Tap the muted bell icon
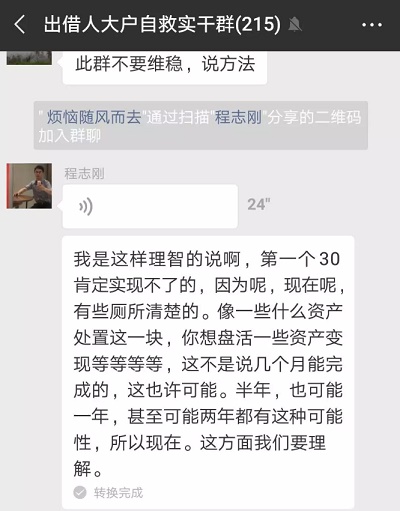Viewport: 400px width, 511px height. [294, 25]
